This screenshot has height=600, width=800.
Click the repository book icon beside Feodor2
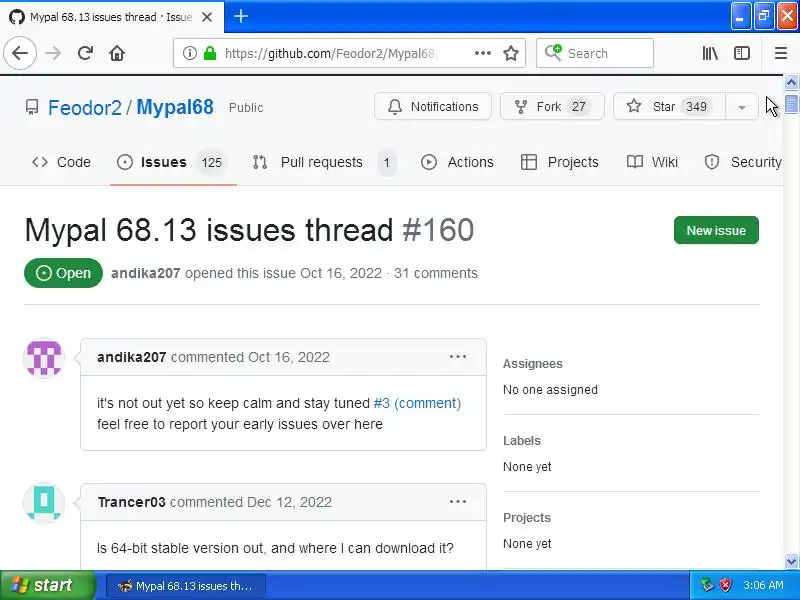point(32,107)
